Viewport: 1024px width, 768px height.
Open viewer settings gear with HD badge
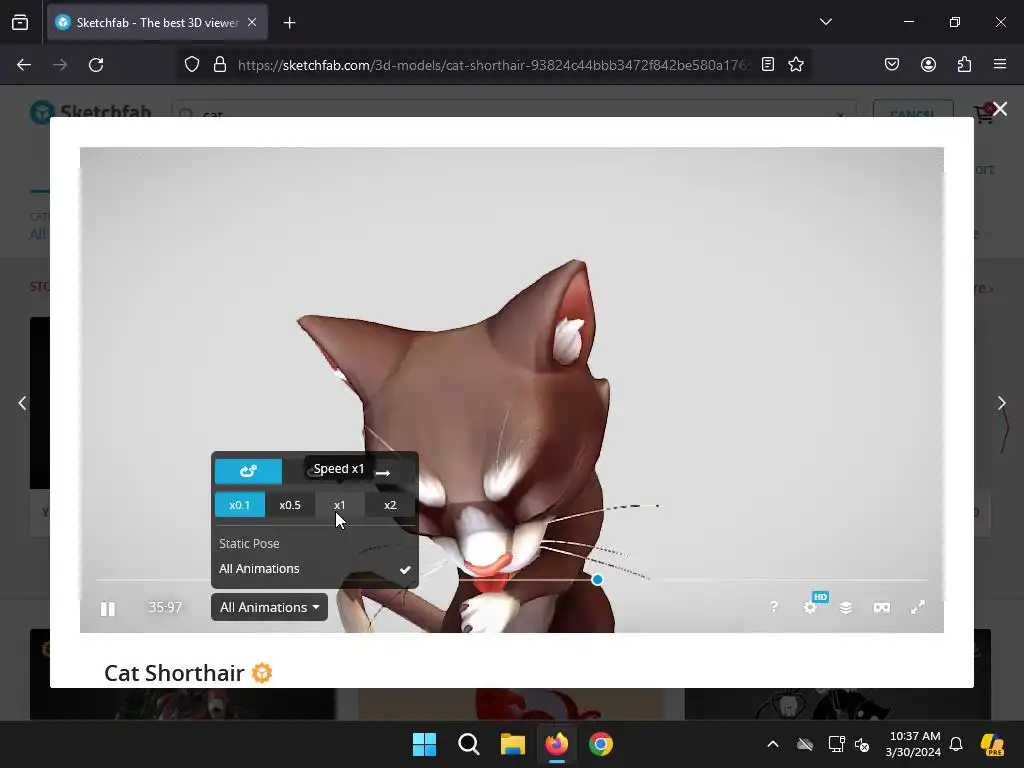[x=810, y=607]
